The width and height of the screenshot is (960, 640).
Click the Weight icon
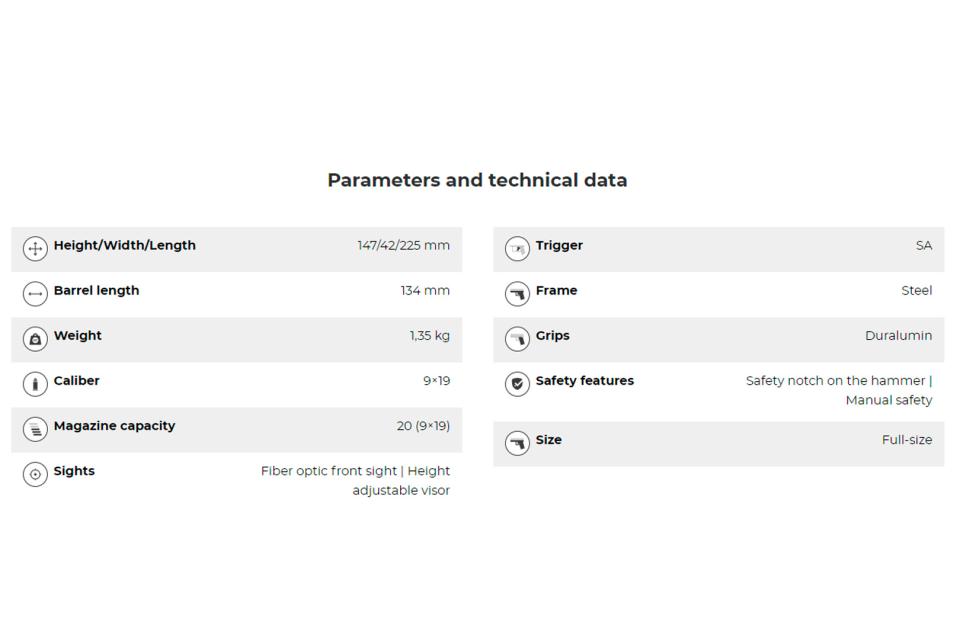point(35,339)
